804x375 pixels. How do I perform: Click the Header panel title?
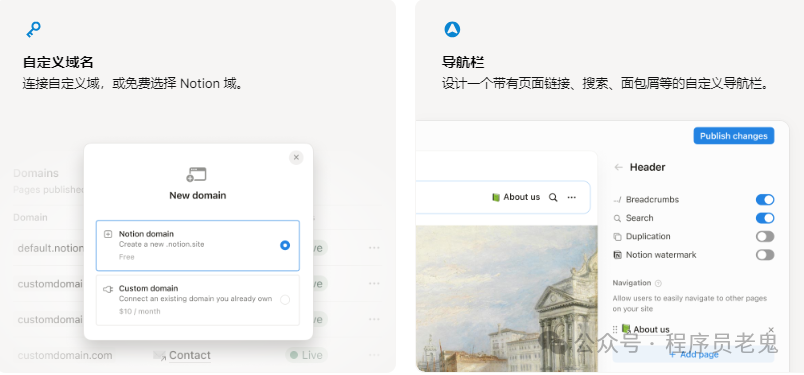[648, 167]
